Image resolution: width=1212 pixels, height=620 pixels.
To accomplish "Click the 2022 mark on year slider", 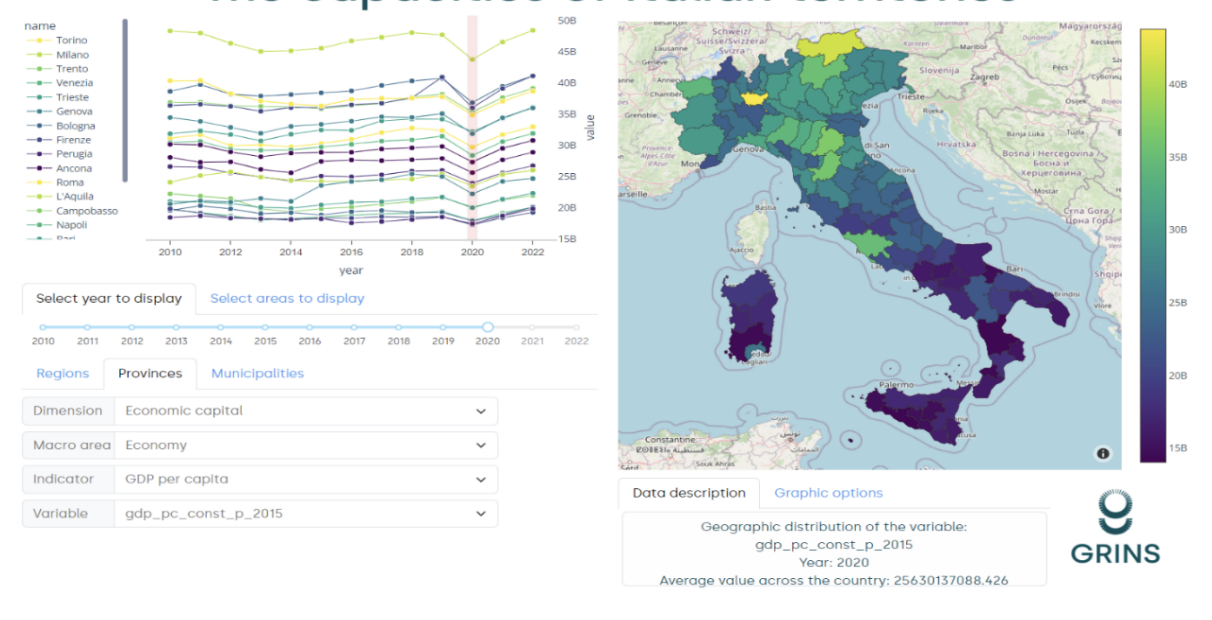I will coord(576,327).
